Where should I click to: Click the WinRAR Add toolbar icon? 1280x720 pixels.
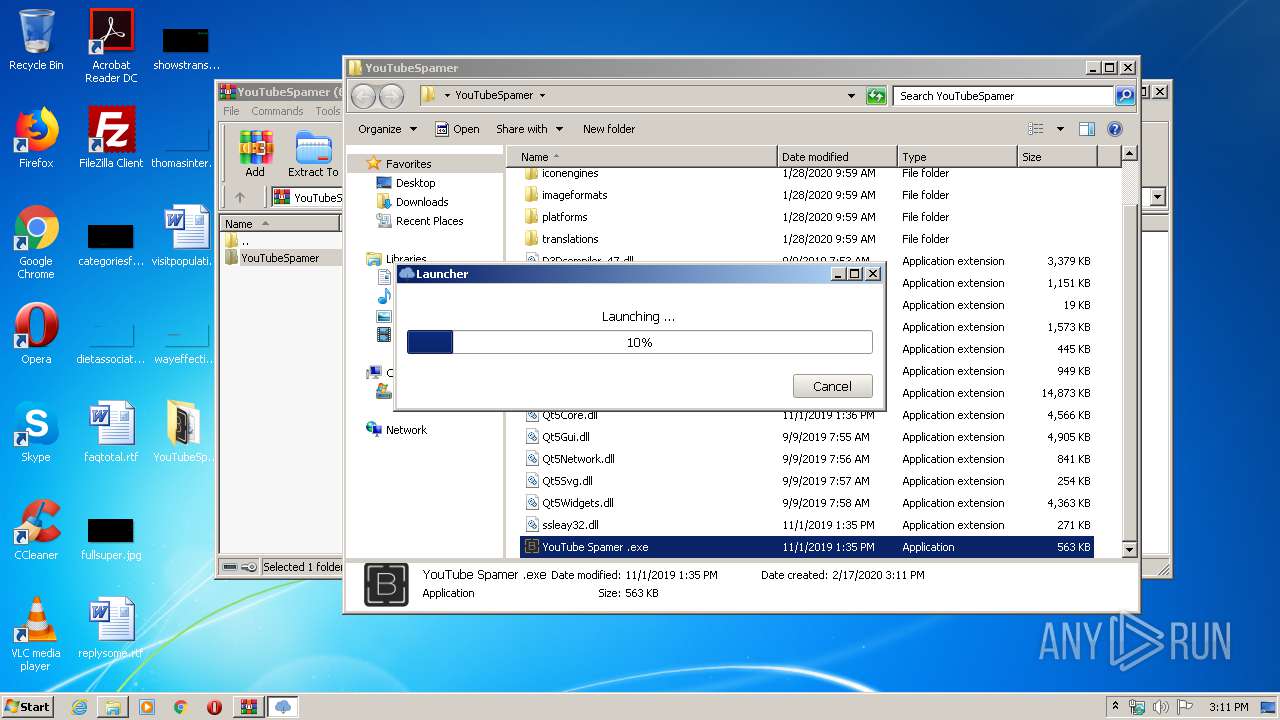pos(255,154)
